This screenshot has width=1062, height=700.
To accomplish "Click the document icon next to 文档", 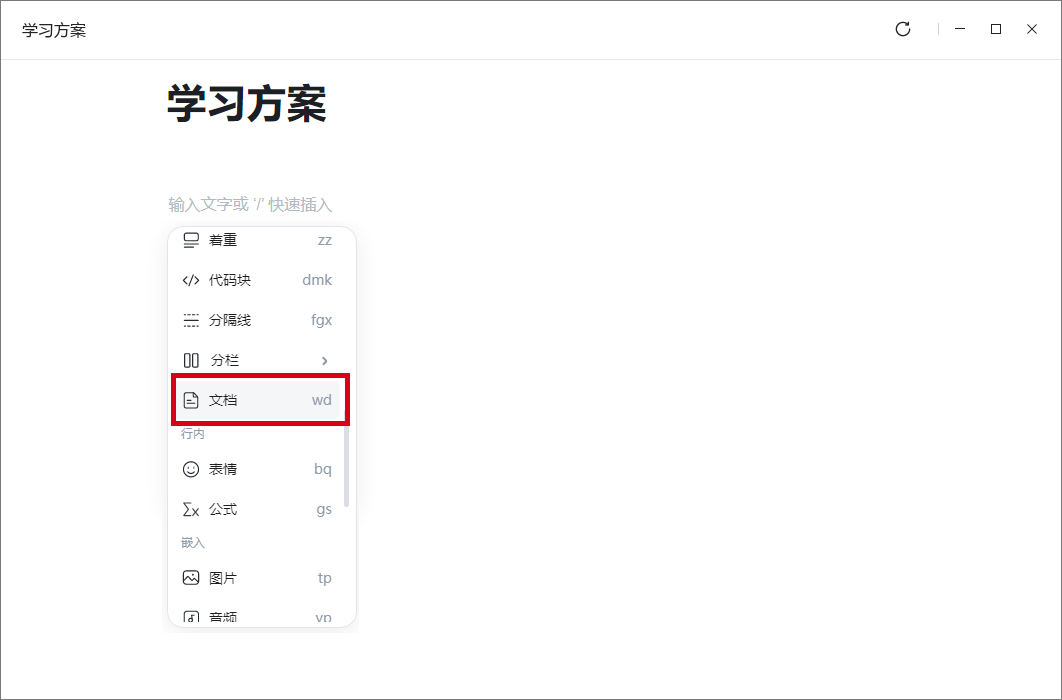I will pyautogui.click(x=191, y=400).
